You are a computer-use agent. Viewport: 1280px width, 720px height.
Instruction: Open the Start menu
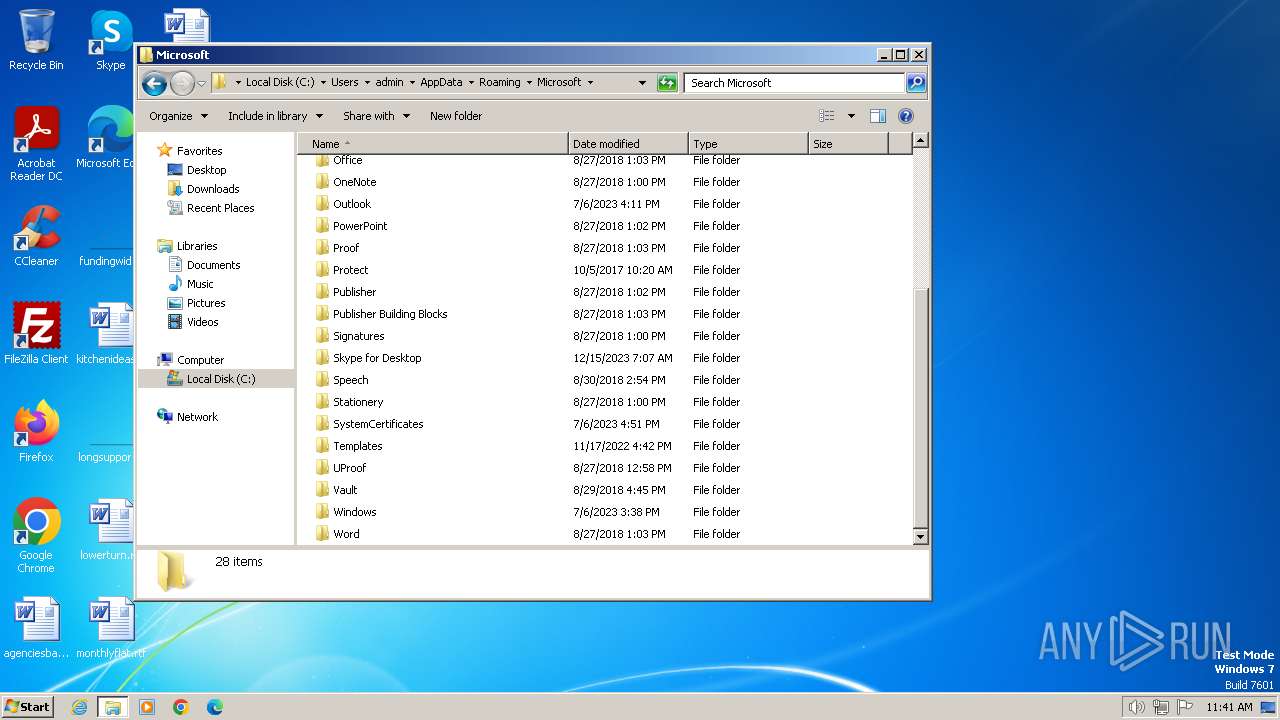click(28, 706)
